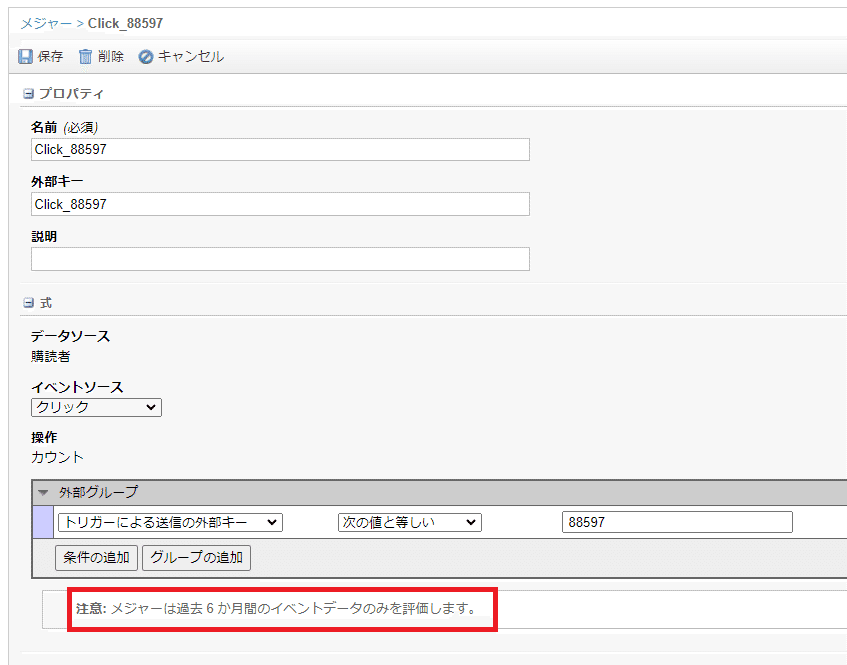This screenshot has height=665, width=847.
Task: Click the 購読者 data source text
Action: click(51, 357)
